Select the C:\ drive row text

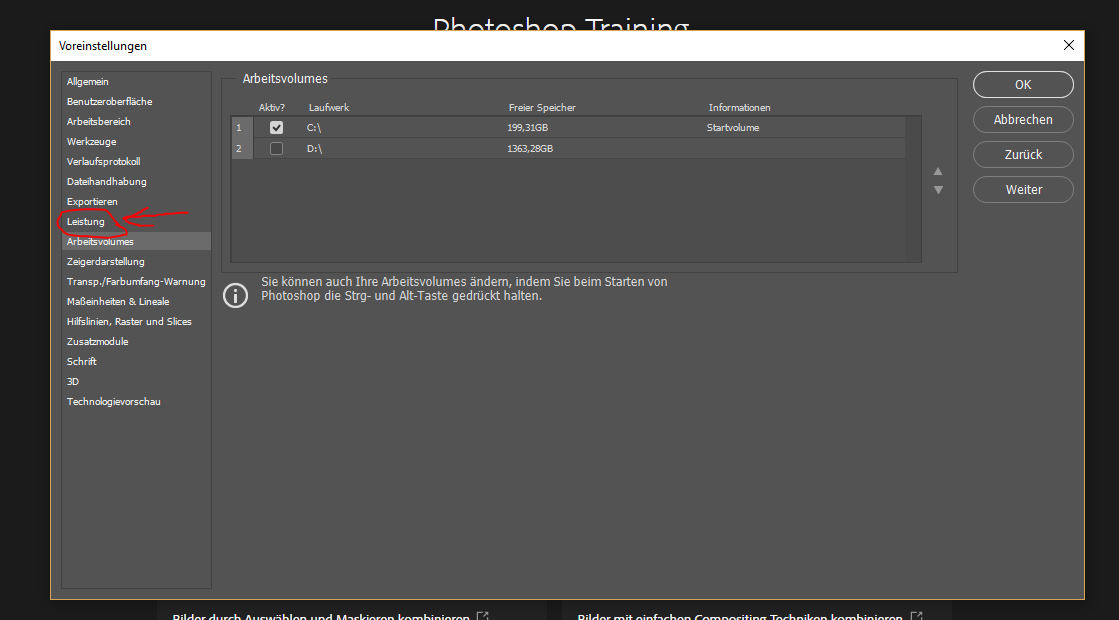tap(314, 128)
